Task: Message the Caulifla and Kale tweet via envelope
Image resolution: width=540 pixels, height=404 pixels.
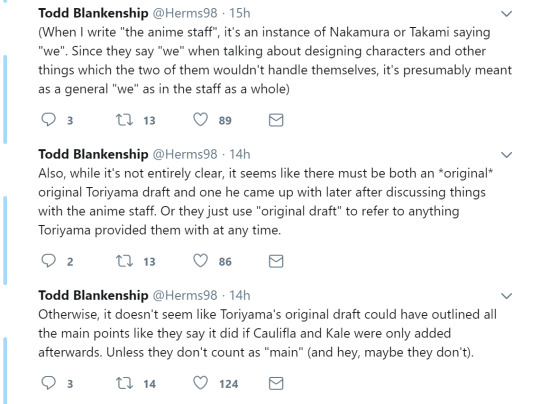Action: 276,384
